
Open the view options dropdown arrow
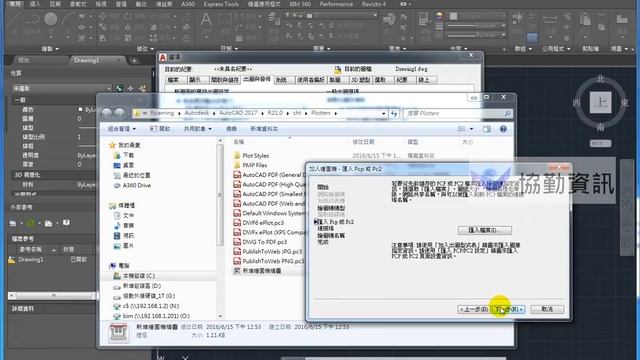[471, 129]
